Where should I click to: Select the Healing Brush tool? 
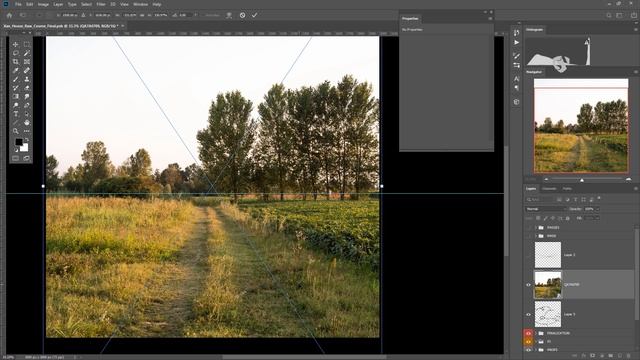(27, 70)
